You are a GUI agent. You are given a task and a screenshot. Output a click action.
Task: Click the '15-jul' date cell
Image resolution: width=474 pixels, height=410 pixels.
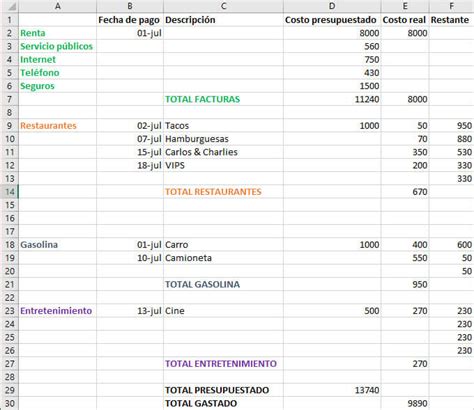pos(130,152)
